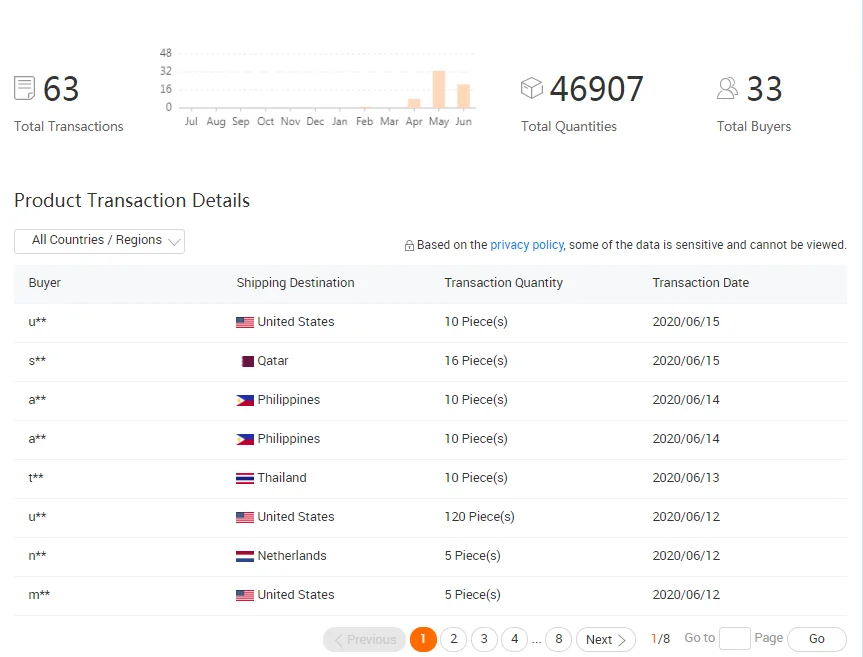This screenshot has width=863, height=657.
Task: Click the Go button
Action: (x=817, y=639)
